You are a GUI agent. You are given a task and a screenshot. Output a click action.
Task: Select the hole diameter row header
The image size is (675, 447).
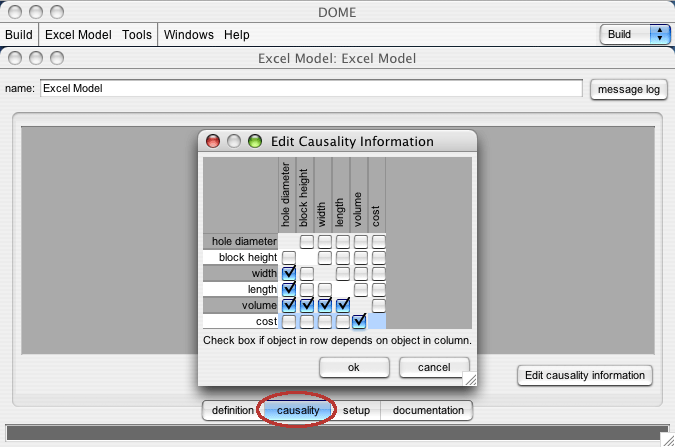241,242
